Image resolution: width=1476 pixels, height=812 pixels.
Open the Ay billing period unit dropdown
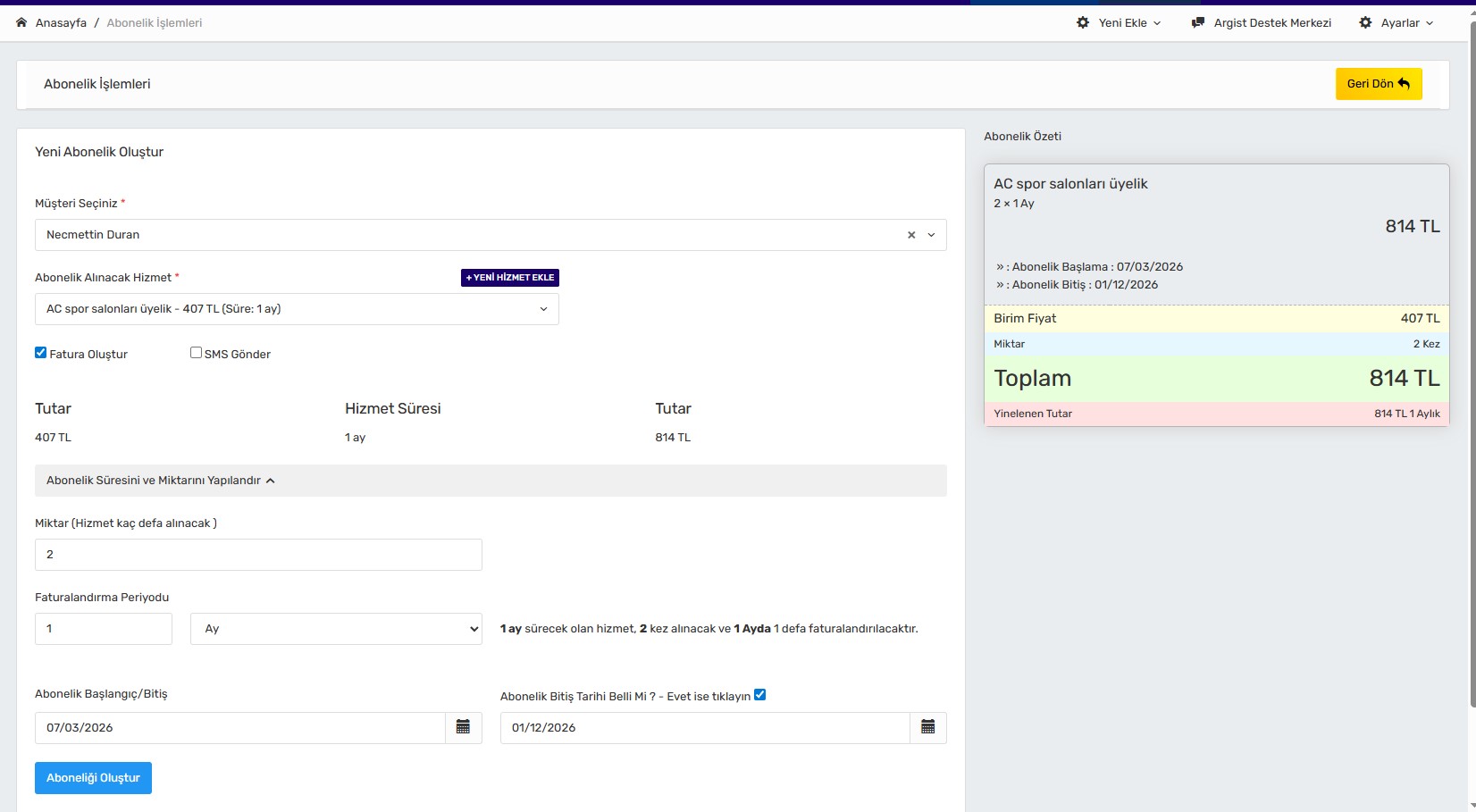336,629
